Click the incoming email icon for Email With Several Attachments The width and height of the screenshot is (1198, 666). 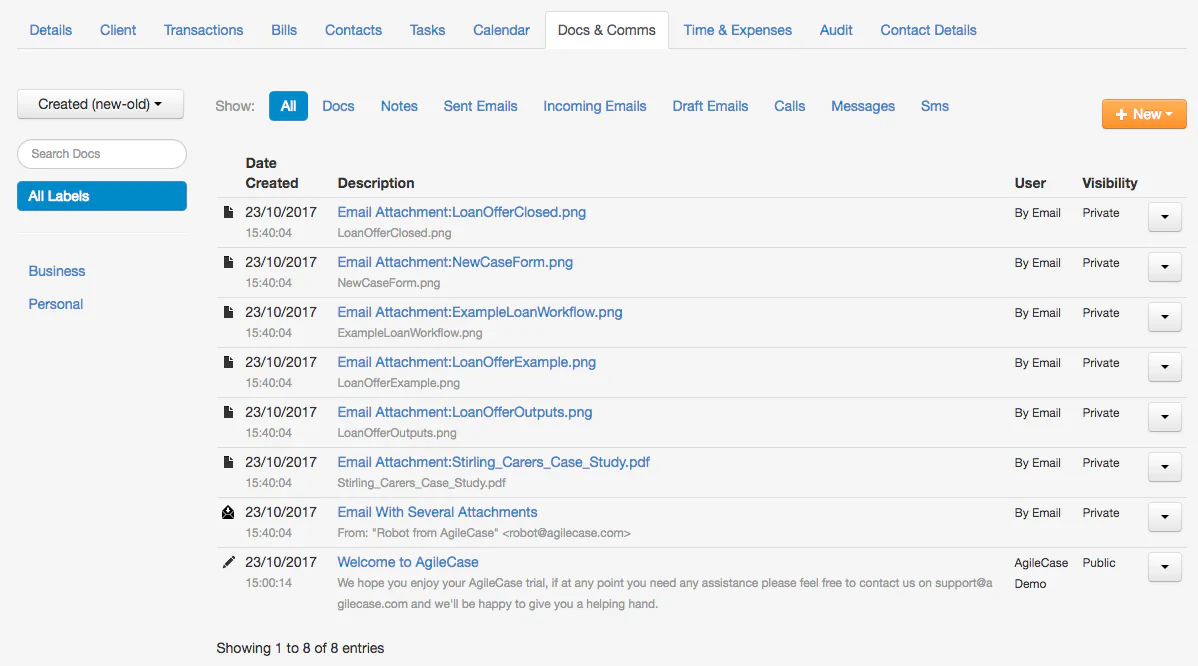[x=228, y=511]
